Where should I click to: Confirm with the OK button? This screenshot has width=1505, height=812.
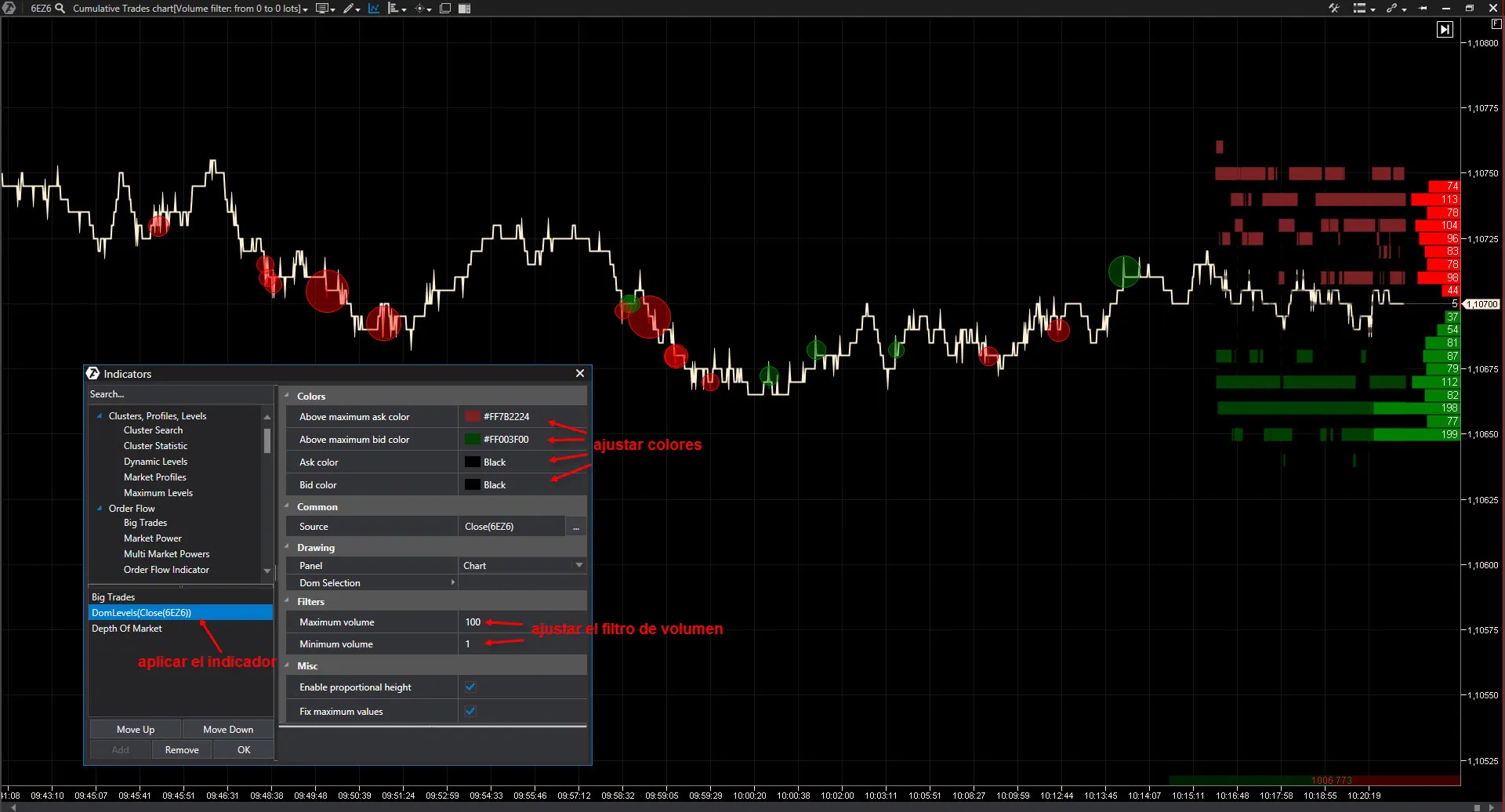pos(244,749)
